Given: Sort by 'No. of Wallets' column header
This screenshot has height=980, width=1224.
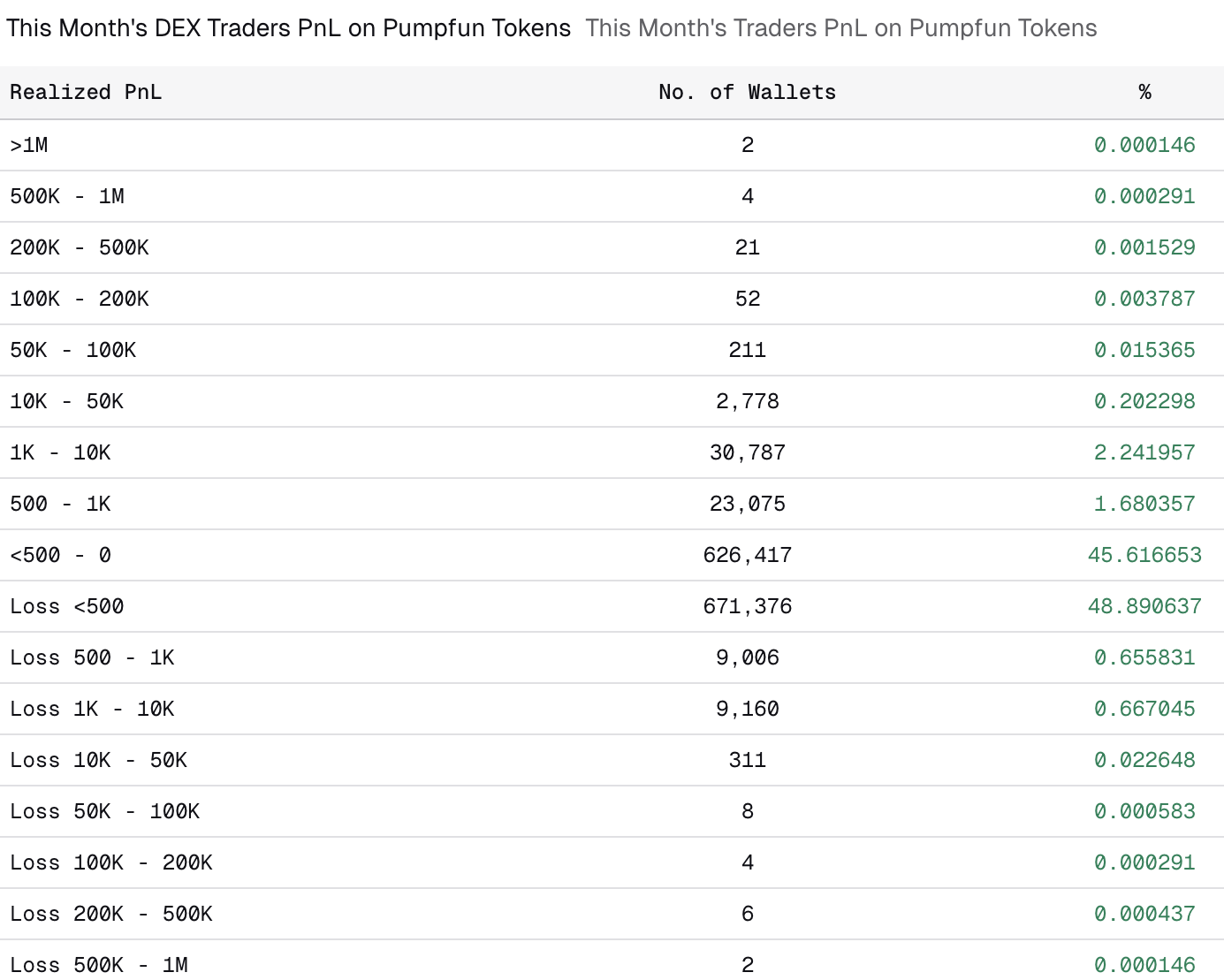Looking at the screenshot, I should 747,93.
